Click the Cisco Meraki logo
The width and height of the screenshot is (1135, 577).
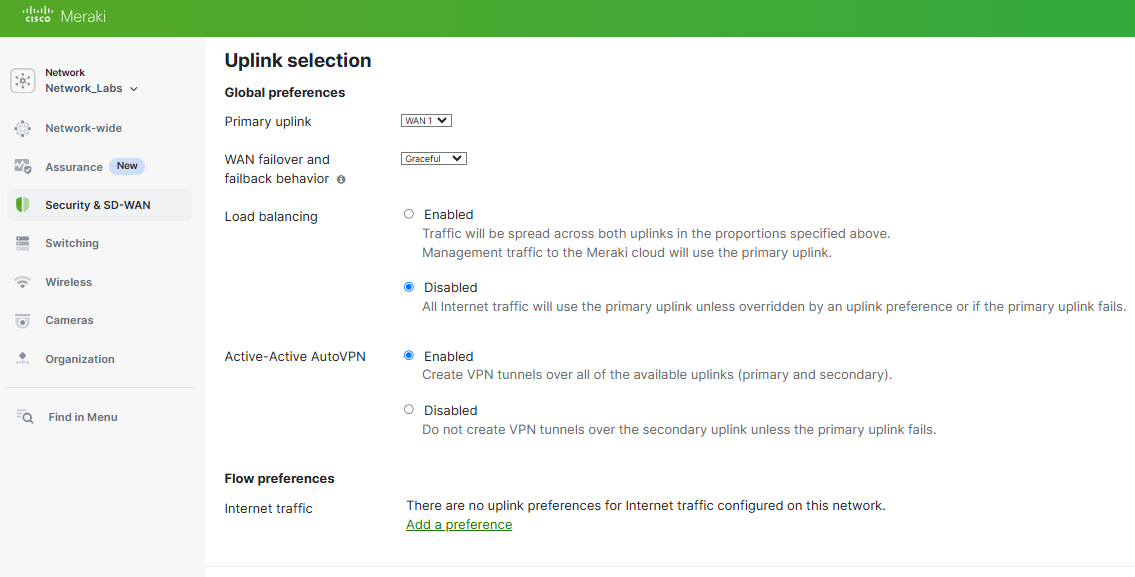coord(64,16)
